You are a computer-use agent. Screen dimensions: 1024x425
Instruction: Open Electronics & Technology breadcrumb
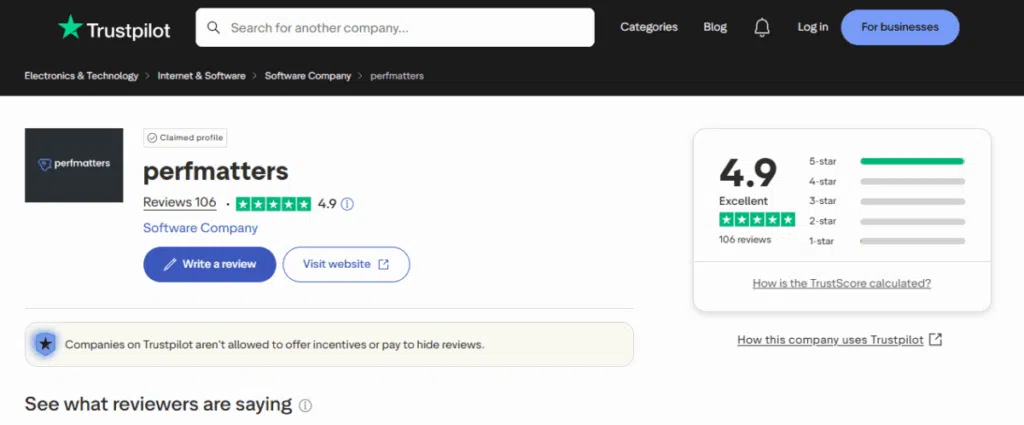(x=82, y=76)
